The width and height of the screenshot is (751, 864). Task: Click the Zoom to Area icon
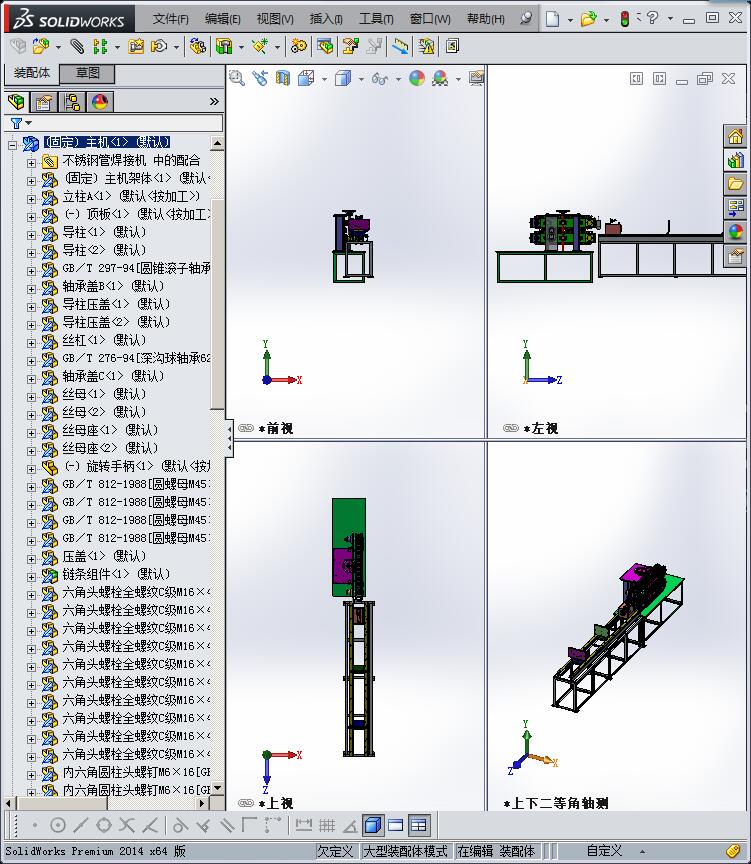click(x=237, y=78)
